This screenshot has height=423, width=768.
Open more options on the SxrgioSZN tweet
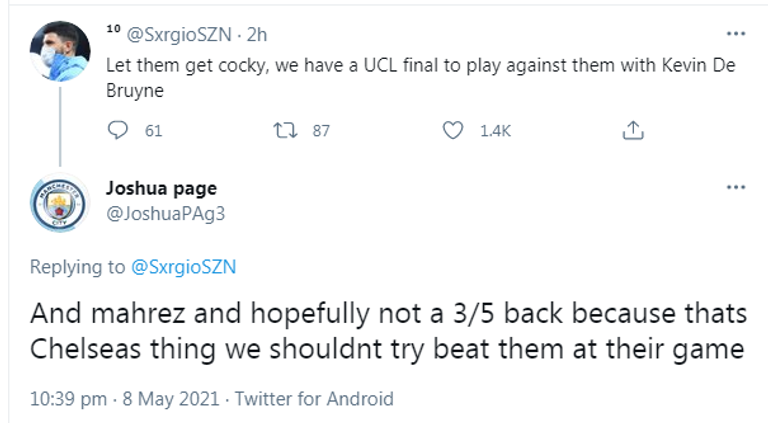point(736,33)
